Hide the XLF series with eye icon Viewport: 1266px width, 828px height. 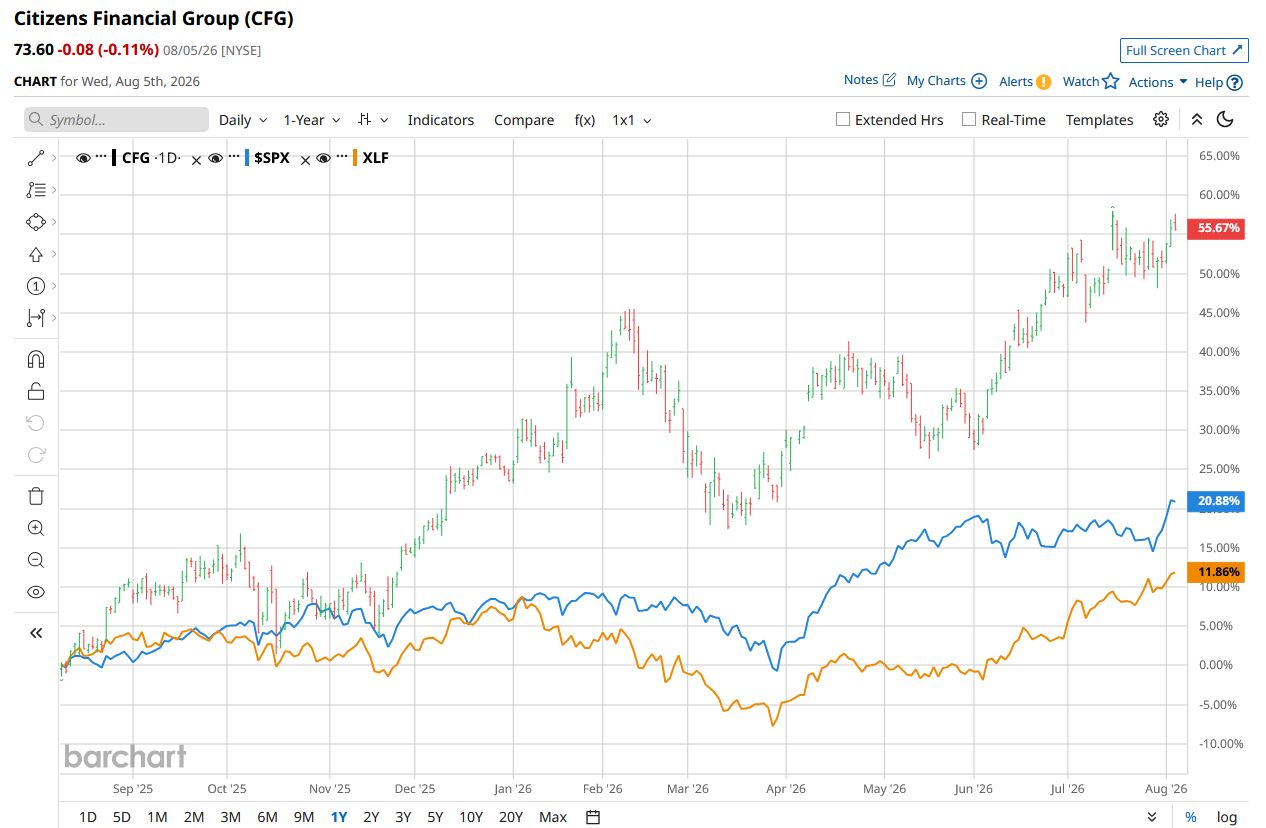pos(324,158)
